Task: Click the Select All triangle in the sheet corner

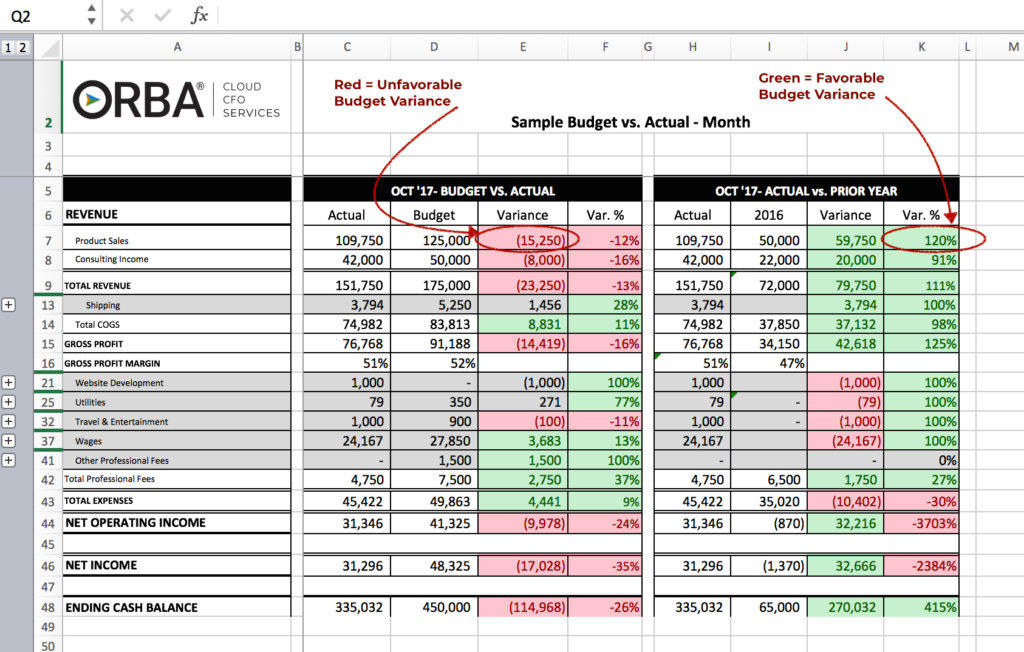Action: tap(53, 46)
